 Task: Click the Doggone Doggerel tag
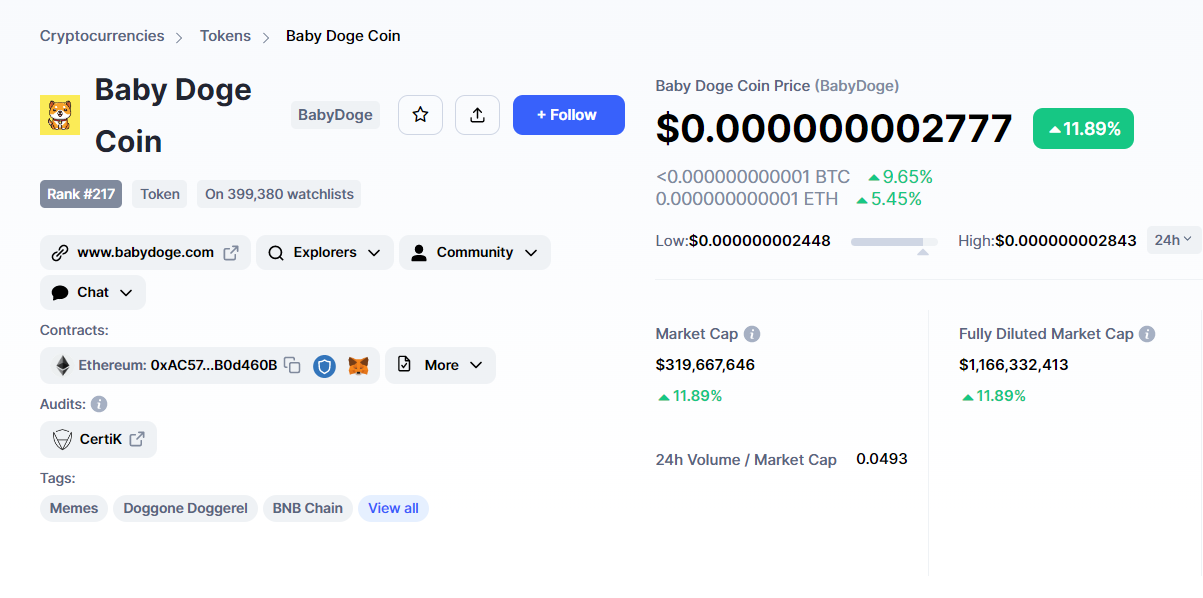point(185,508)
